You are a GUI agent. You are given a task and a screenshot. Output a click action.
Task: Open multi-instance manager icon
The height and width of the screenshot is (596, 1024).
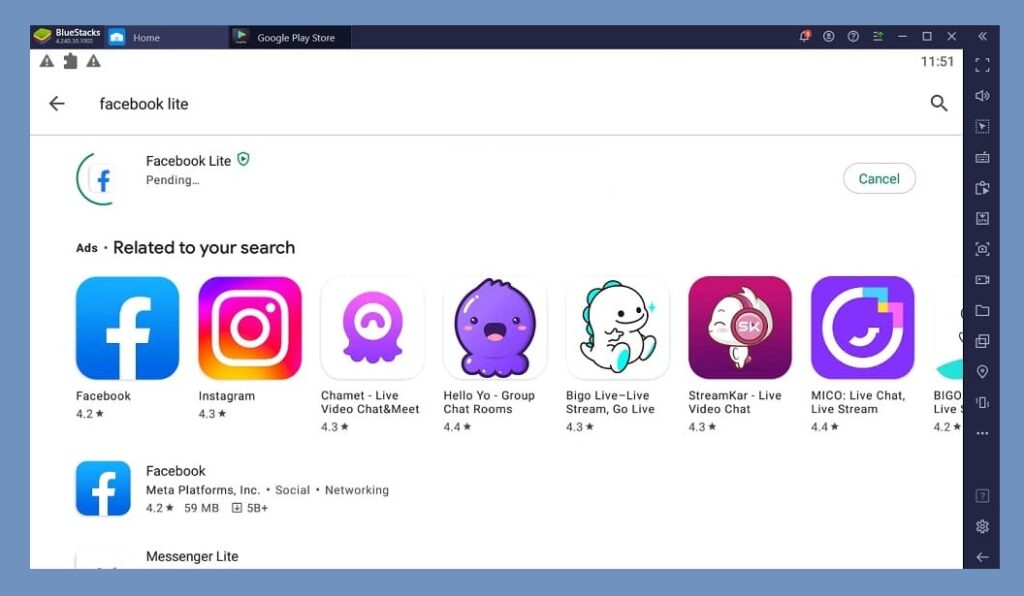(x=982, y=341)
